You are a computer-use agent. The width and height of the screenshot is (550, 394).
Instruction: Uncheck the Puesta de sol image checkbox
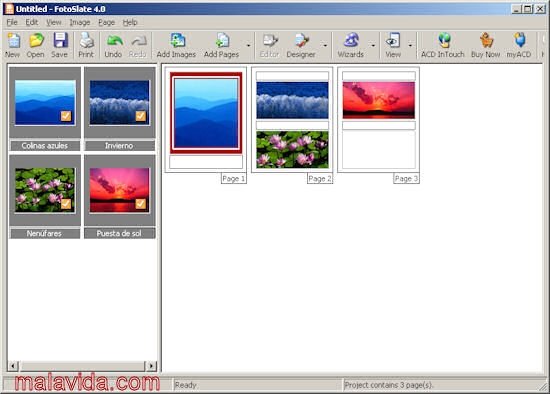141,204
